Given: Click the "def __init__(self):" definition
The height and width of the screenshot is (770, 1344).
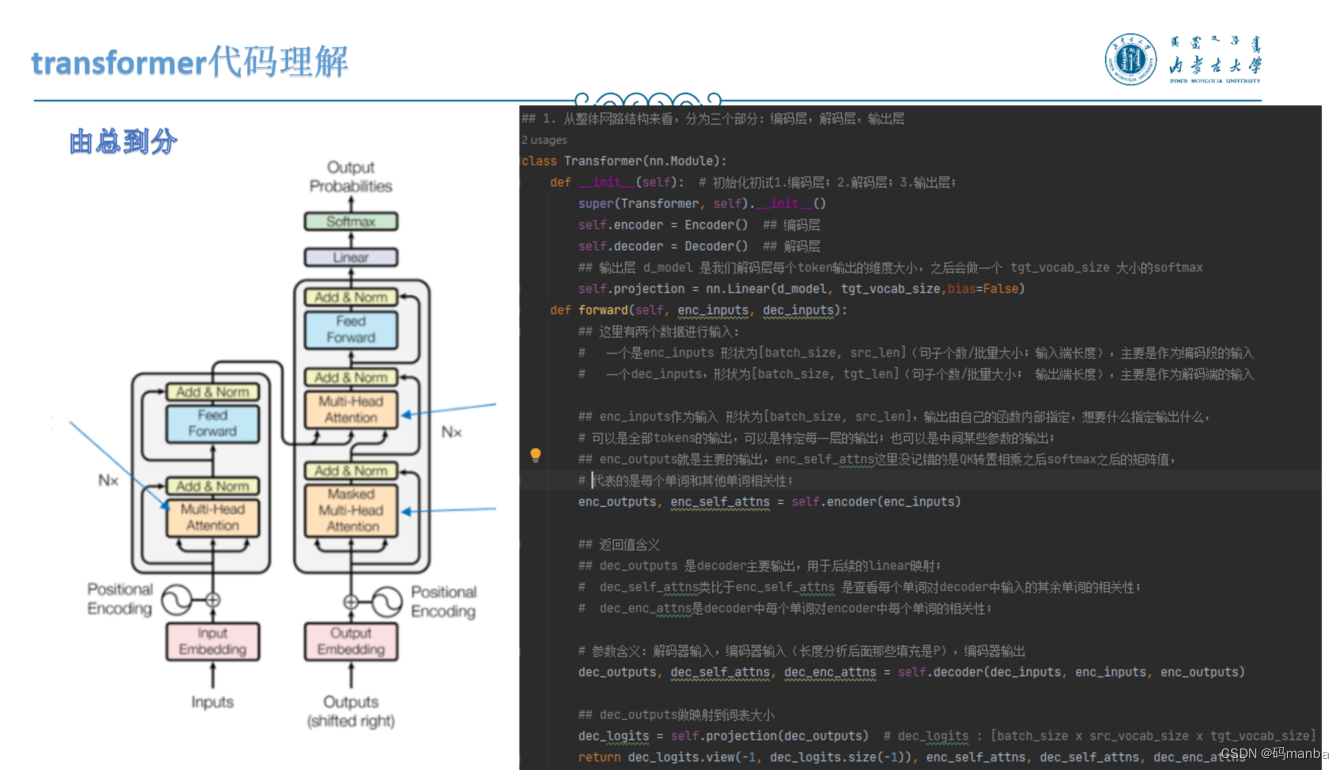Looking at the screenshot, I should [x=617, y=182].
